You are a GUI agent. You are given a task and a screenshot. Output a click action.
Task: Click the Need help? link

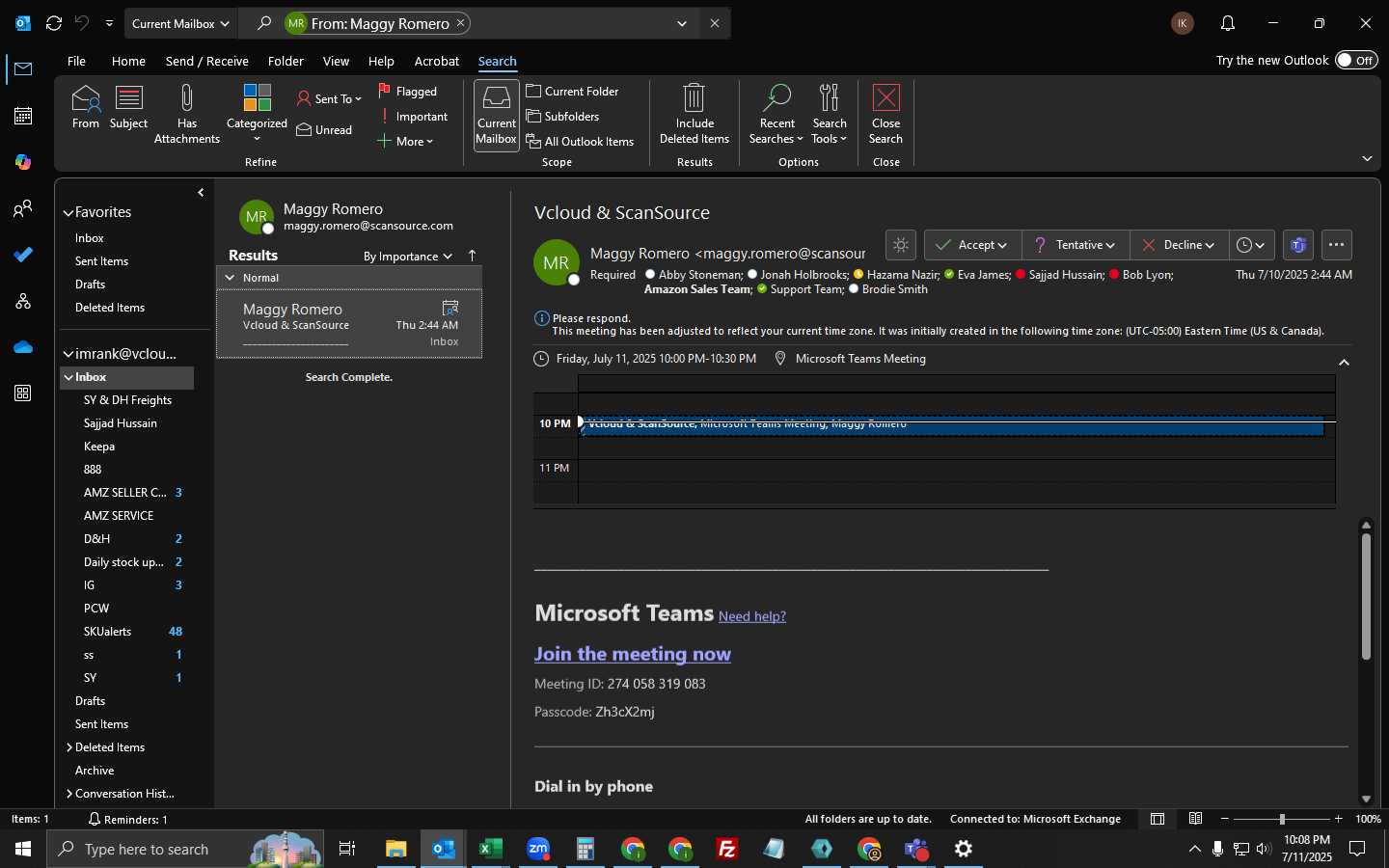pyautogui.click(x=752, y=616)
